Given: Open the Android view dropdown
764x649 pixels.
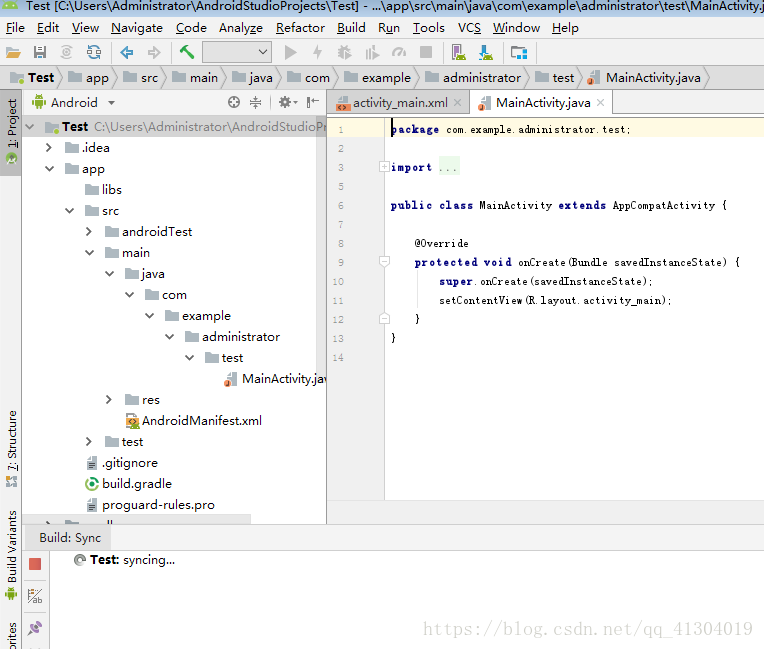Looking at the screenshot, I should click(x=73, y=102).
